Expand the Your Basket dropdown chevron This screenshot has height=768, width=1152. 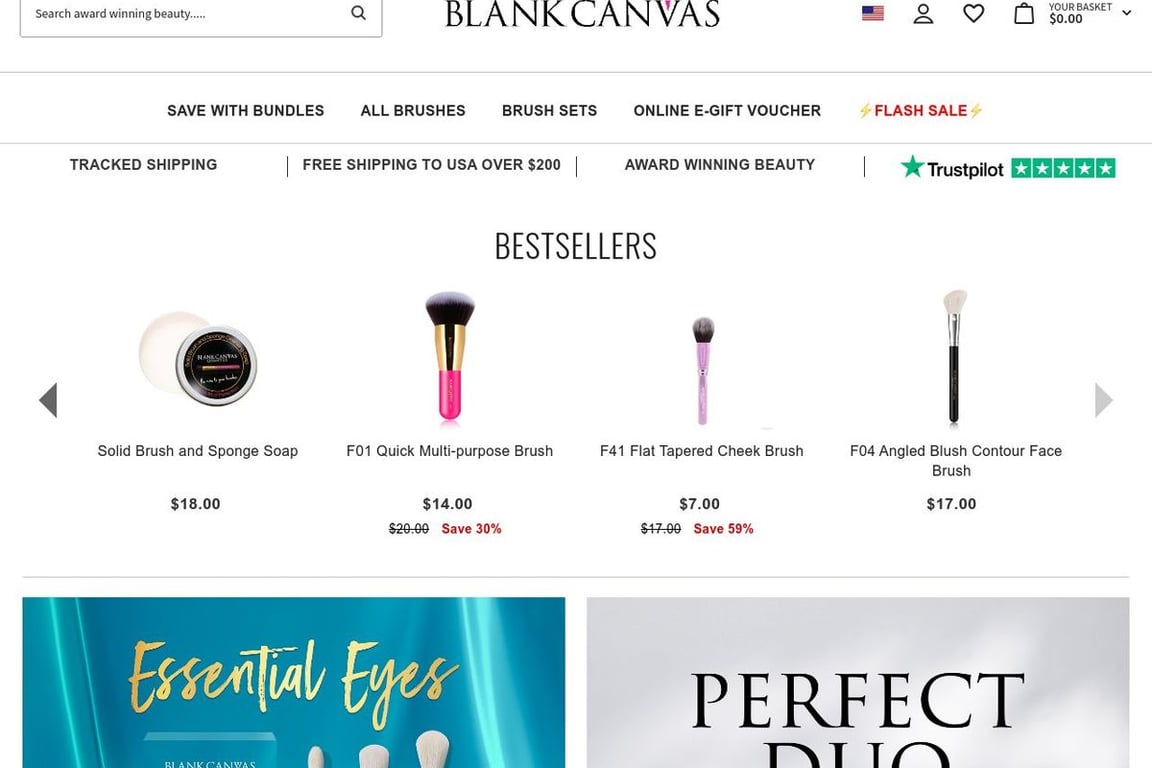[1127, 14]
